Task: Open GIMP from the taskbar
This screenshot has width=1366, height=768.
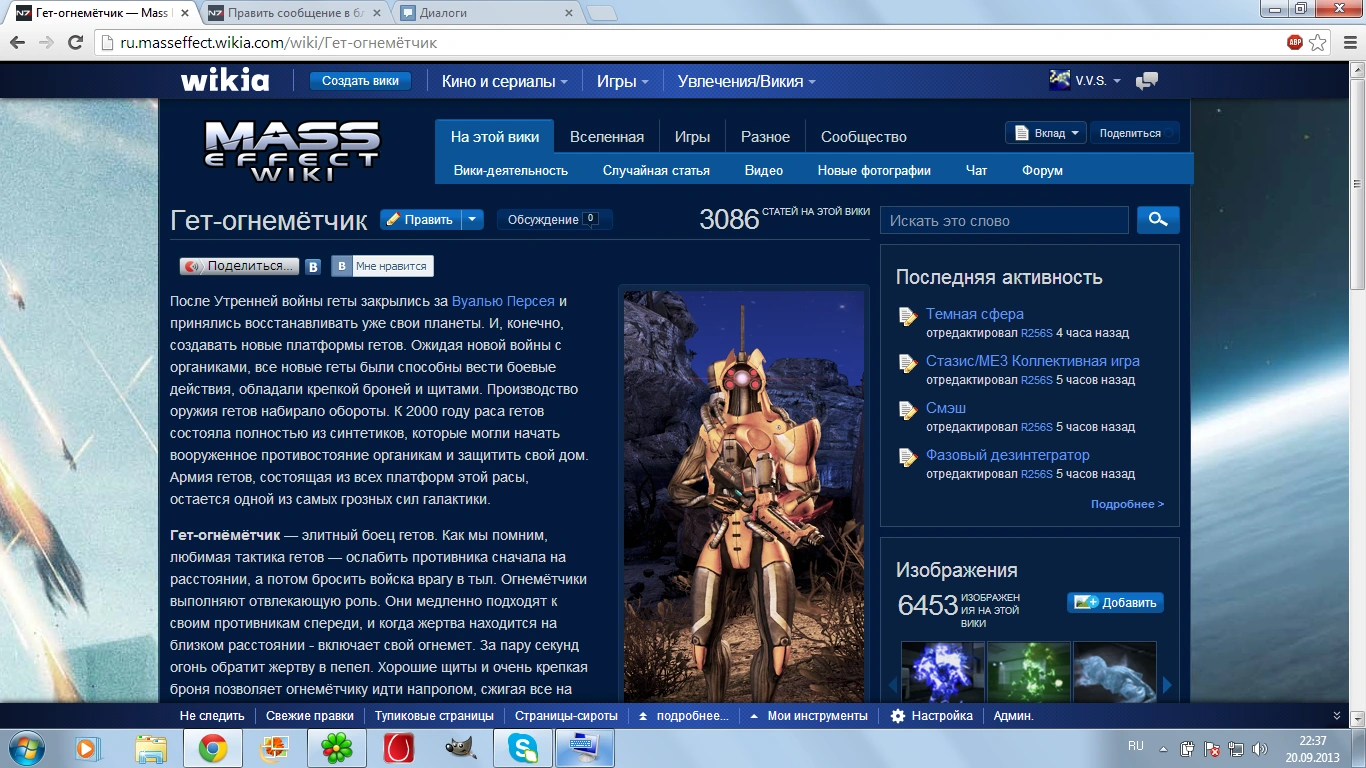Action: click(x=460, y=747)
